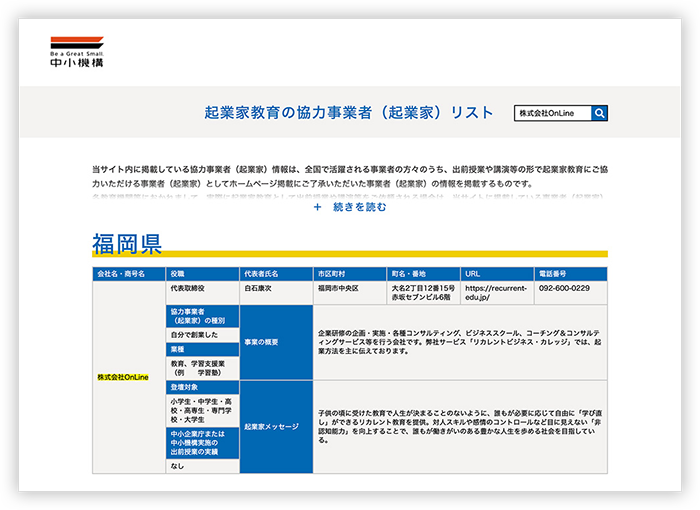This screenshot has height=510, width=700.
Task: Open the https://recurrent-edu.jp/ link
Action: click(x=495, y=292)
